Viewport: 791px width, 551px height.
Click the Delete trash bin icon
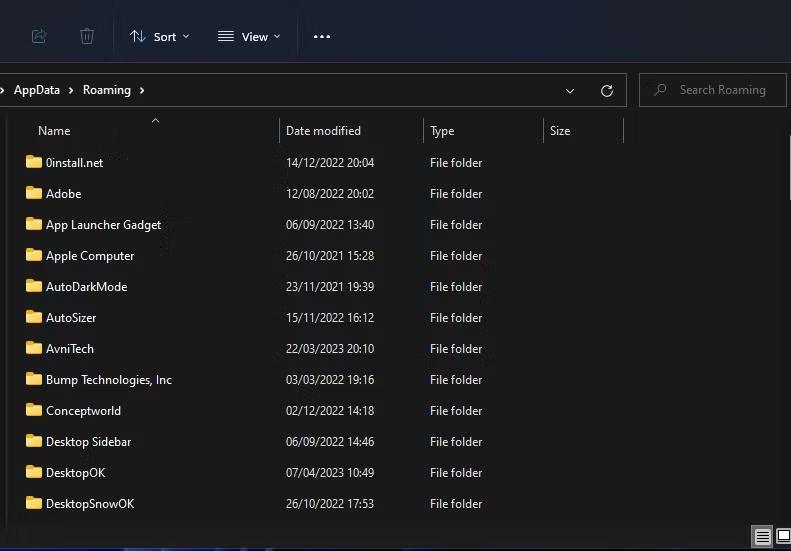pos(87,36)
